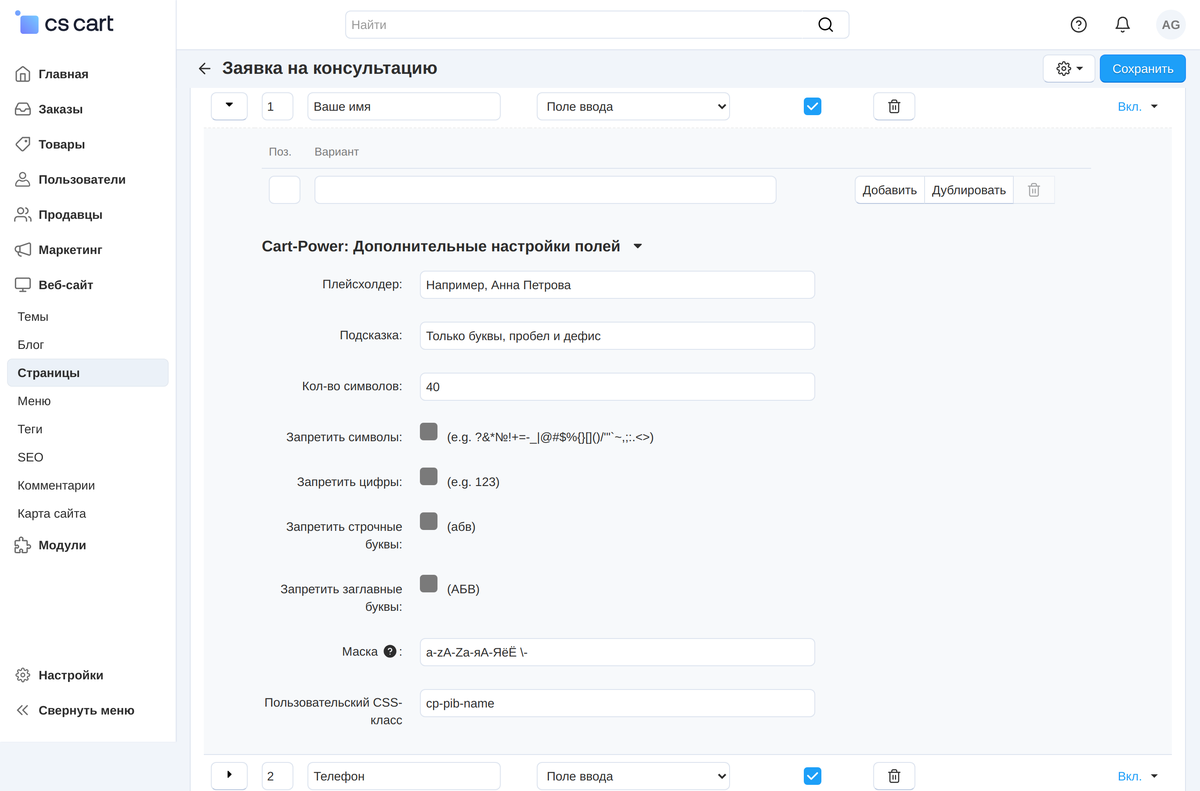Image resolution: width=1200 pixels, height=791 pixels.
Task: Open the Блог sidebar link
Action: 31,344
